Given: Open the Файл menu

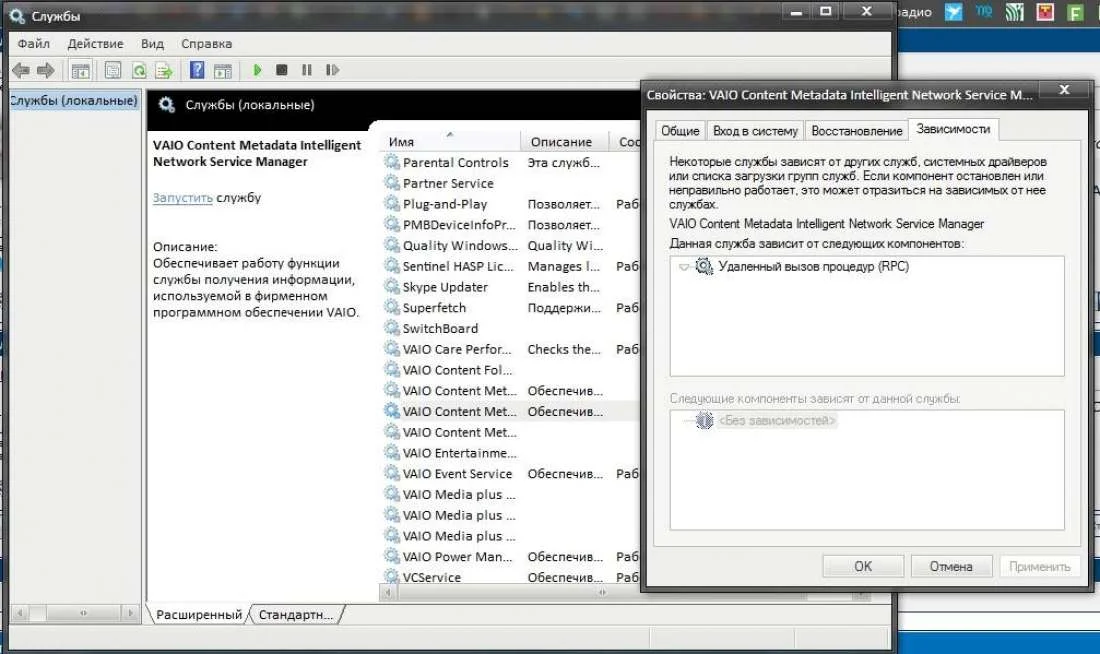Looking at the screenshot, I should 34,44.
